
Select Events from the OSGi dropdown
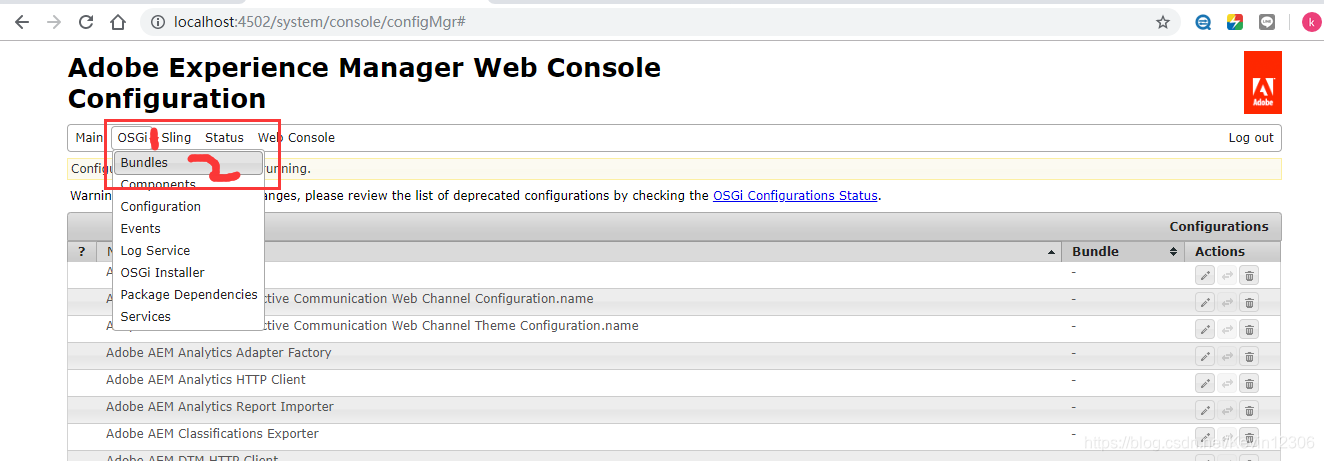(x=188, y=228)
